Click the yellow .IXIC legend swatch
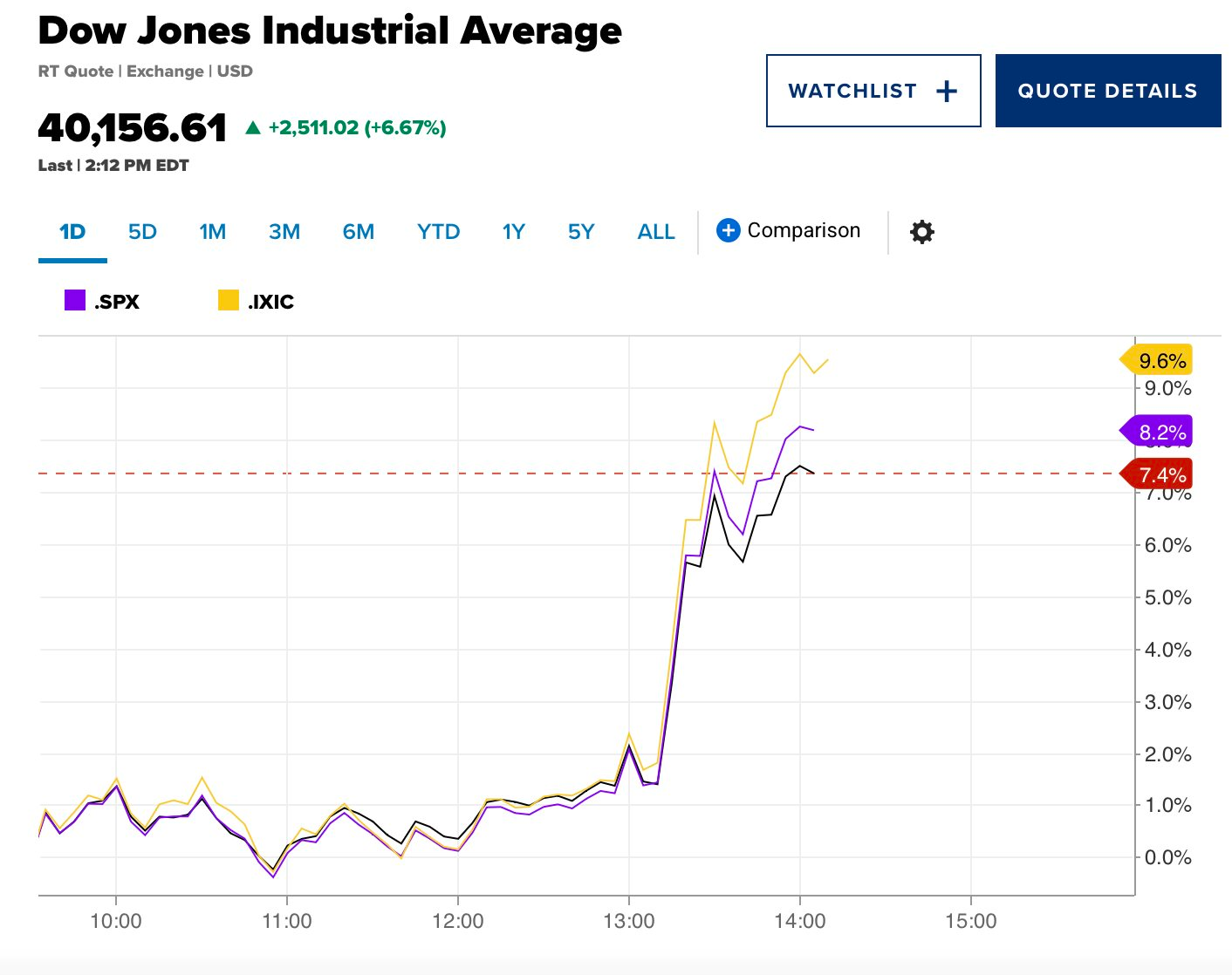Image resolution: width=1232 pixels, height=975 pixels. click(x=229, y=301)
